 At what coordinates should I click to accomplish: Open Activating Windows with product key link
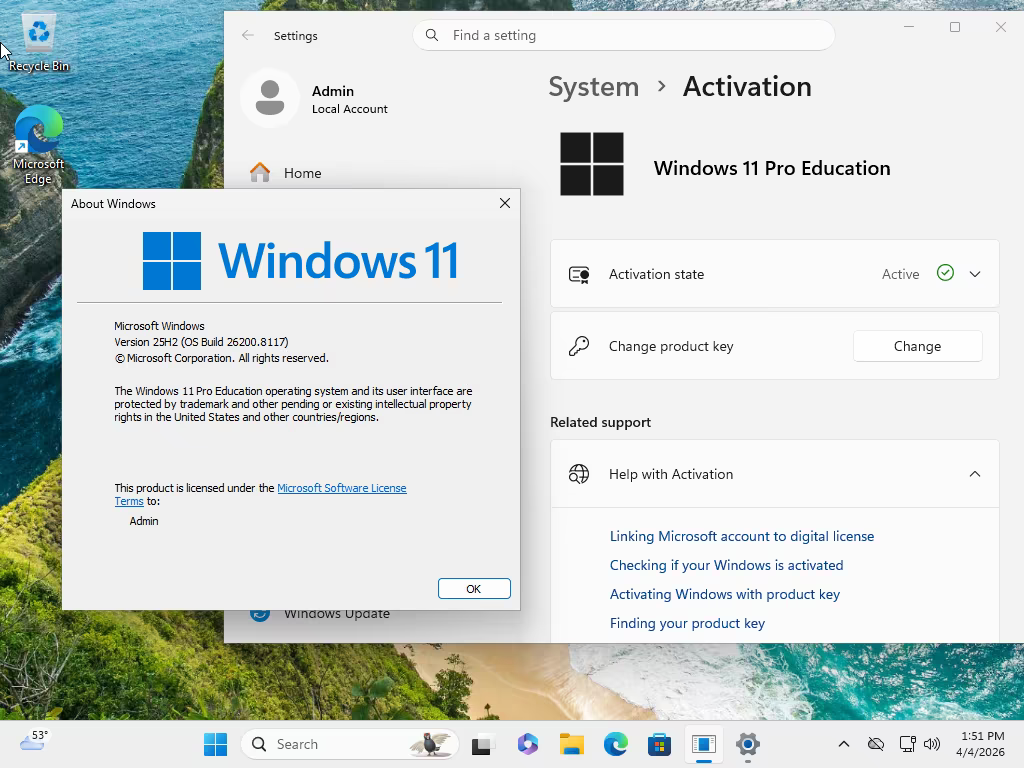pyautogui.click(x=724, y=594)
